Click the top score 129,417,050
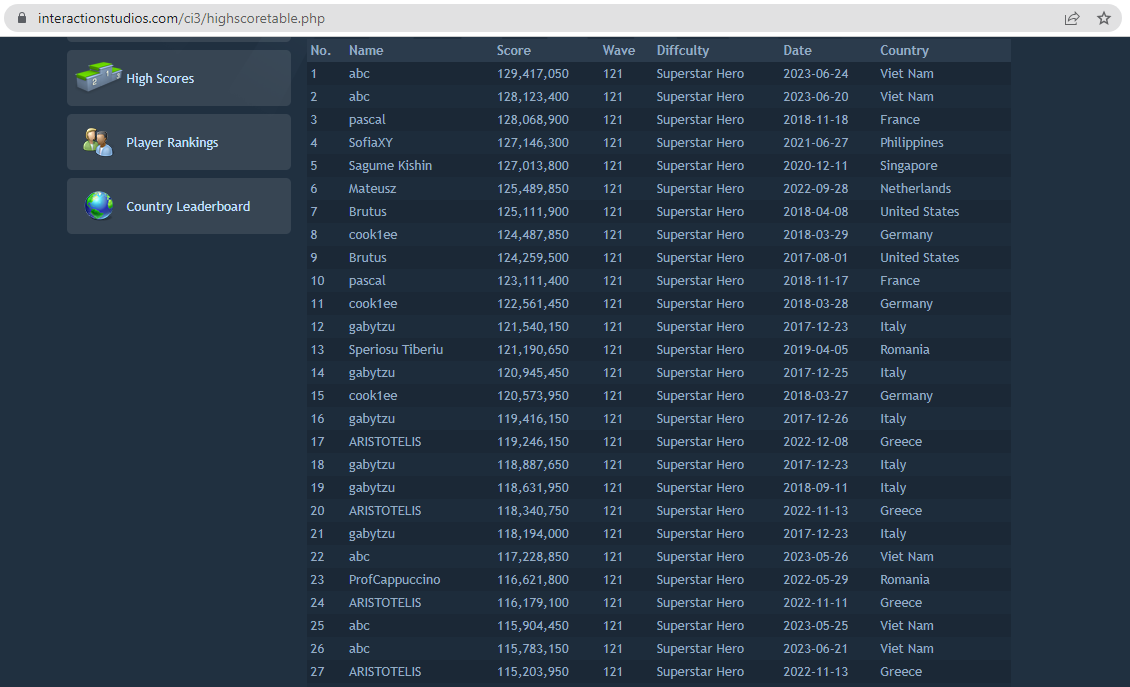Screen dimensions: 1130x687 click(533, 74)
